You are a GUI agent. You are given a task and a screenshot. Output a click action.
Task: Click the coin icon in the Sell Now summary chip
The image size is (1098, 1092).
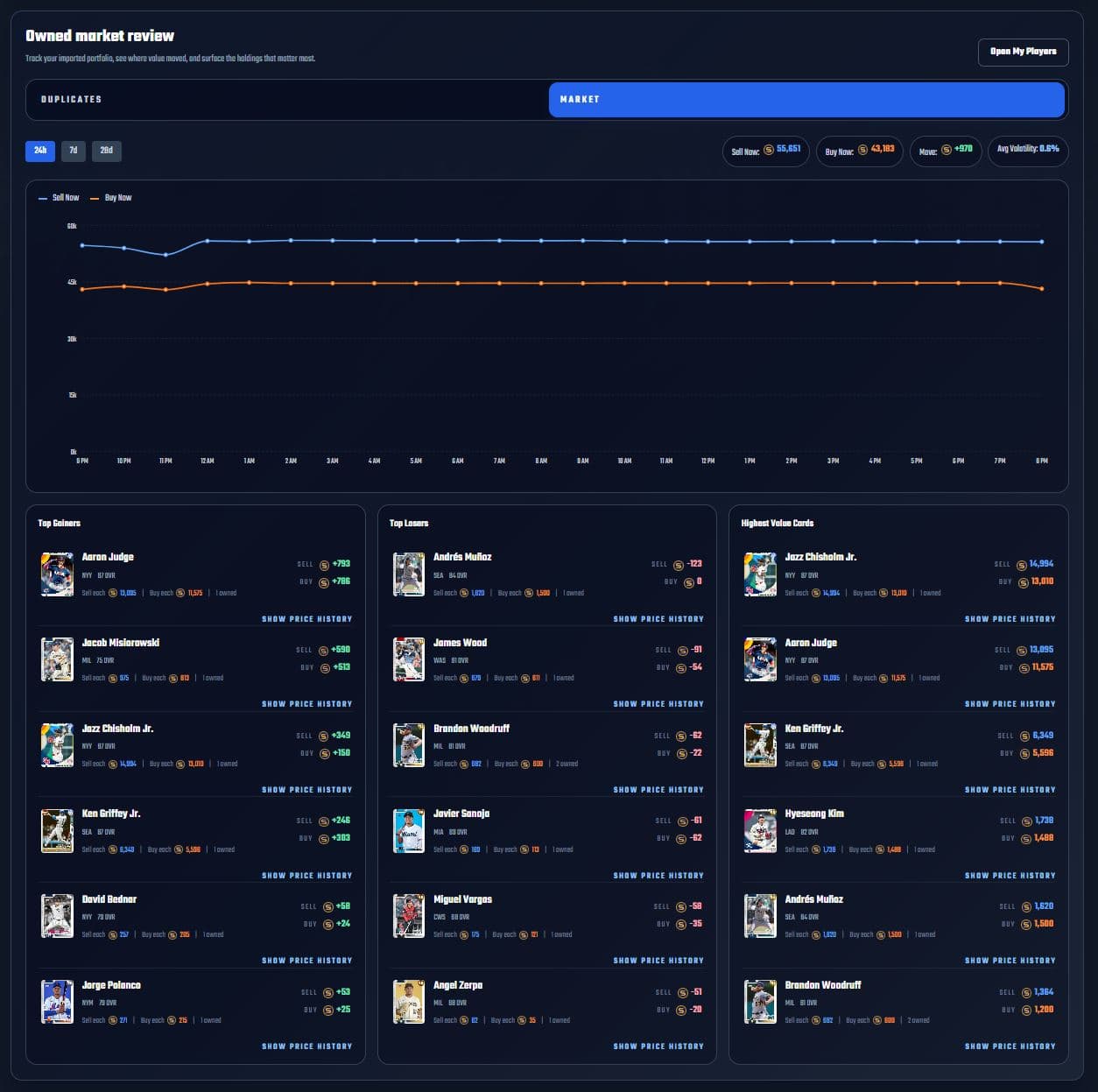click(x=768, y=151)
